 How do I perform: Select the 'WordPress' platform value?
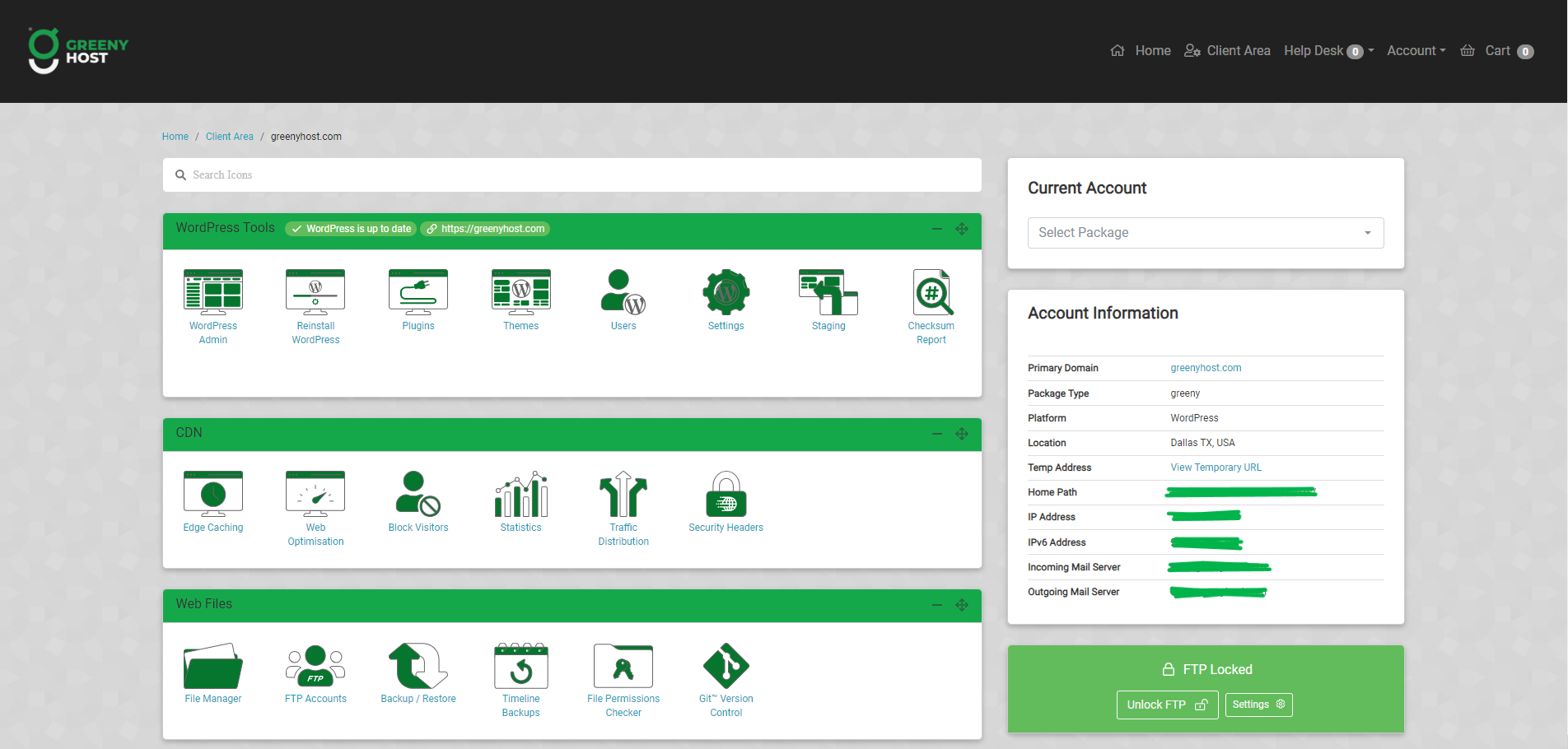(x=1194, y=418)
